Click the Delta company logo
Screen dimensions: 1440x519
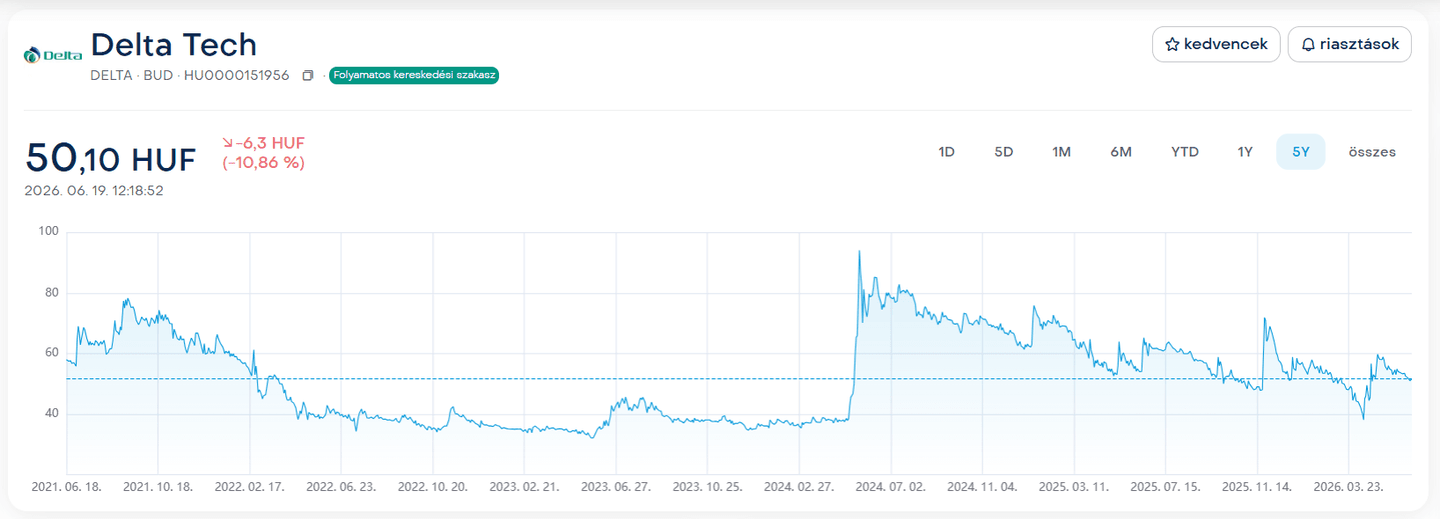pos(52,55)
